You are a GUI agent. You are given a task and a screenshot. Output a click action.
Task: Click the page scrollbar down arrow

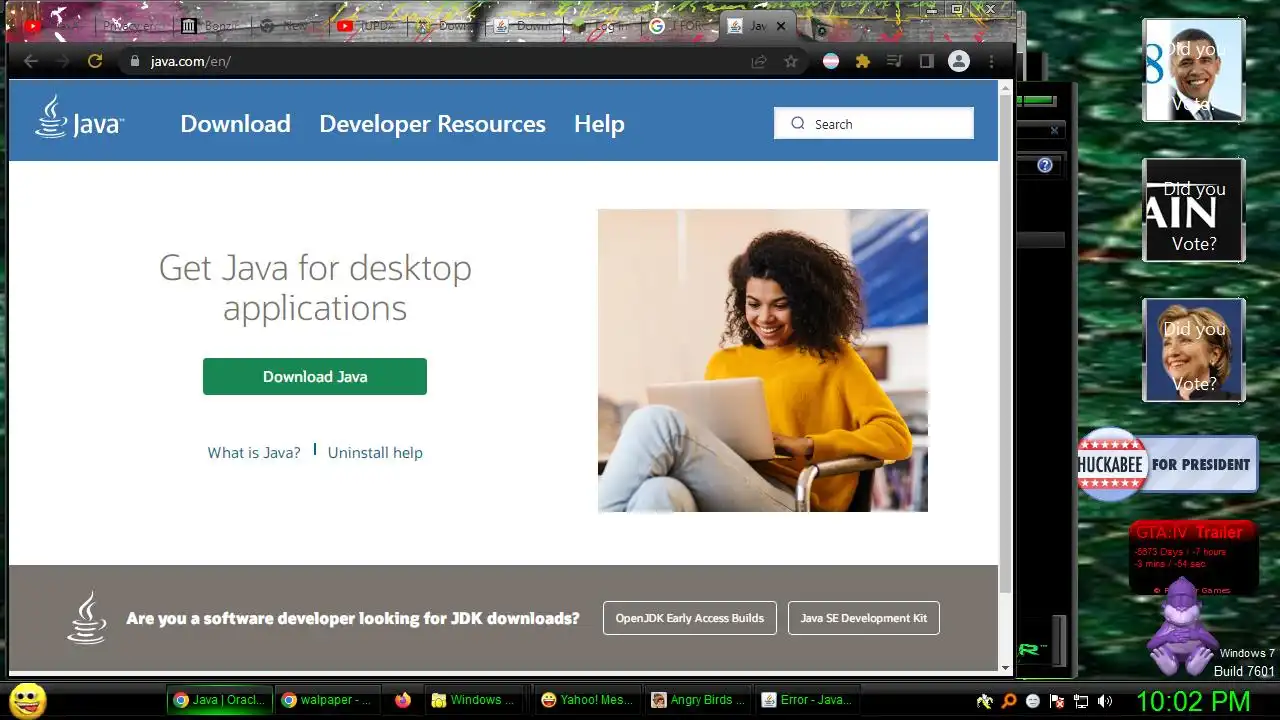tap(1006, 667)
